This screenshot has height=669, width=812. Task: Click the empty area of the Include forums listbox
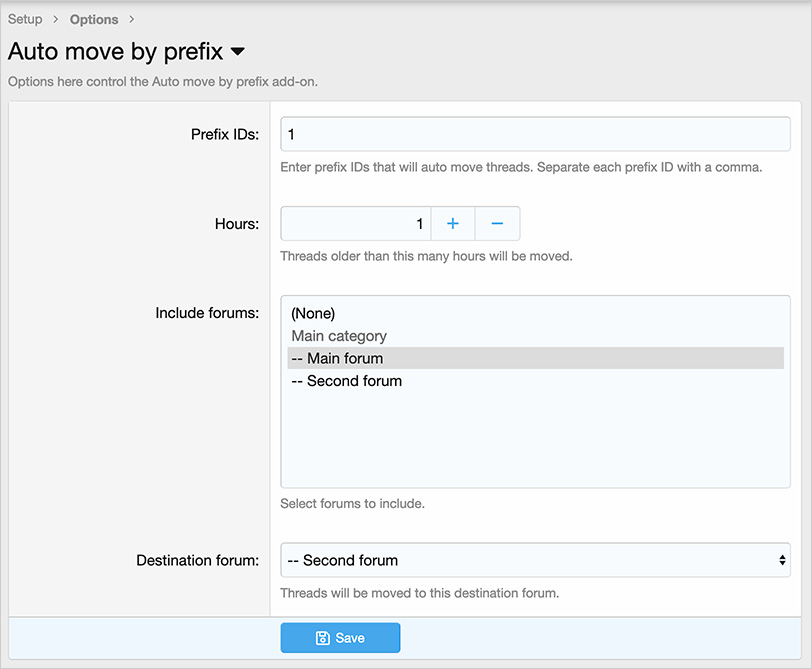pyautogui.click(x=535, y=440)
